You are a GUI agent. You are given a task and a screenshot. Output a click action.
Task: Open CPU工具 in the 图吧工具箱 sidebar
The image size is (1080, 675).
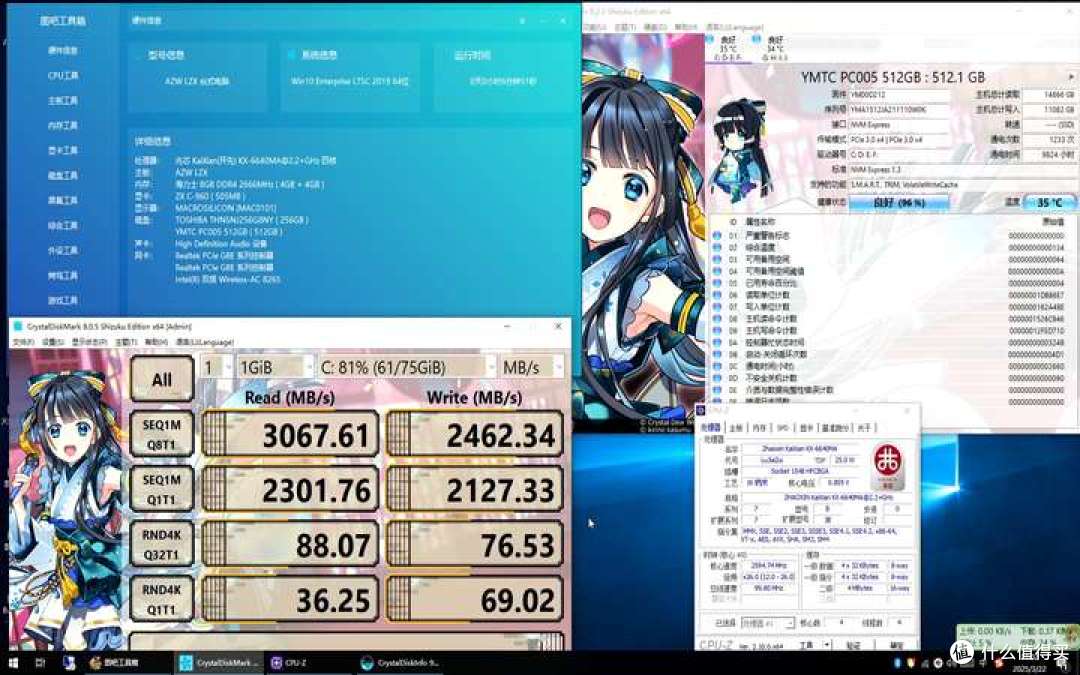(63, 76)
